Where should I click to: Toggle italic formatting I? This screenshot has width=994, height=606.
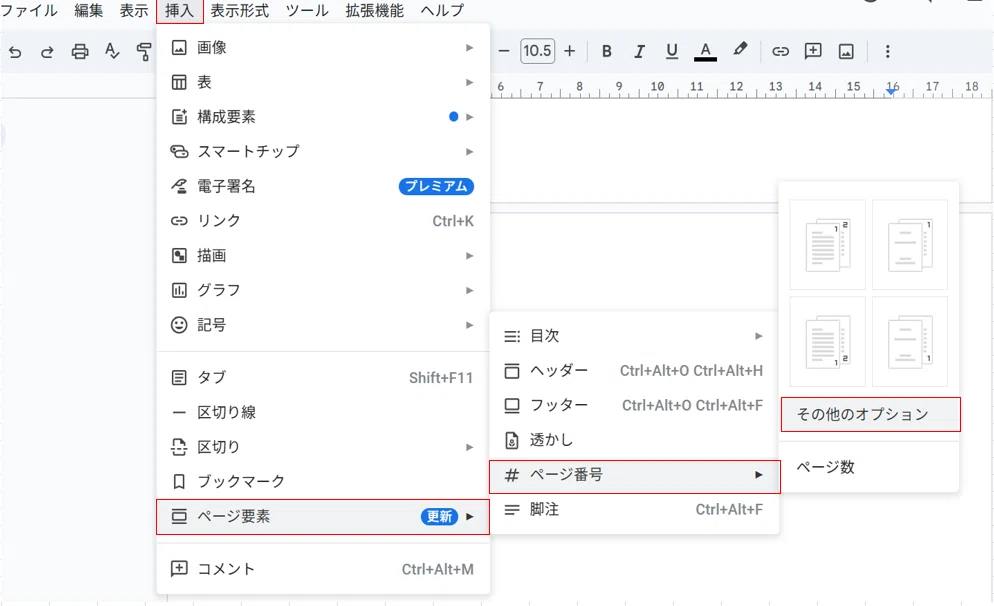pyautogui.click(x=639, y=51)
